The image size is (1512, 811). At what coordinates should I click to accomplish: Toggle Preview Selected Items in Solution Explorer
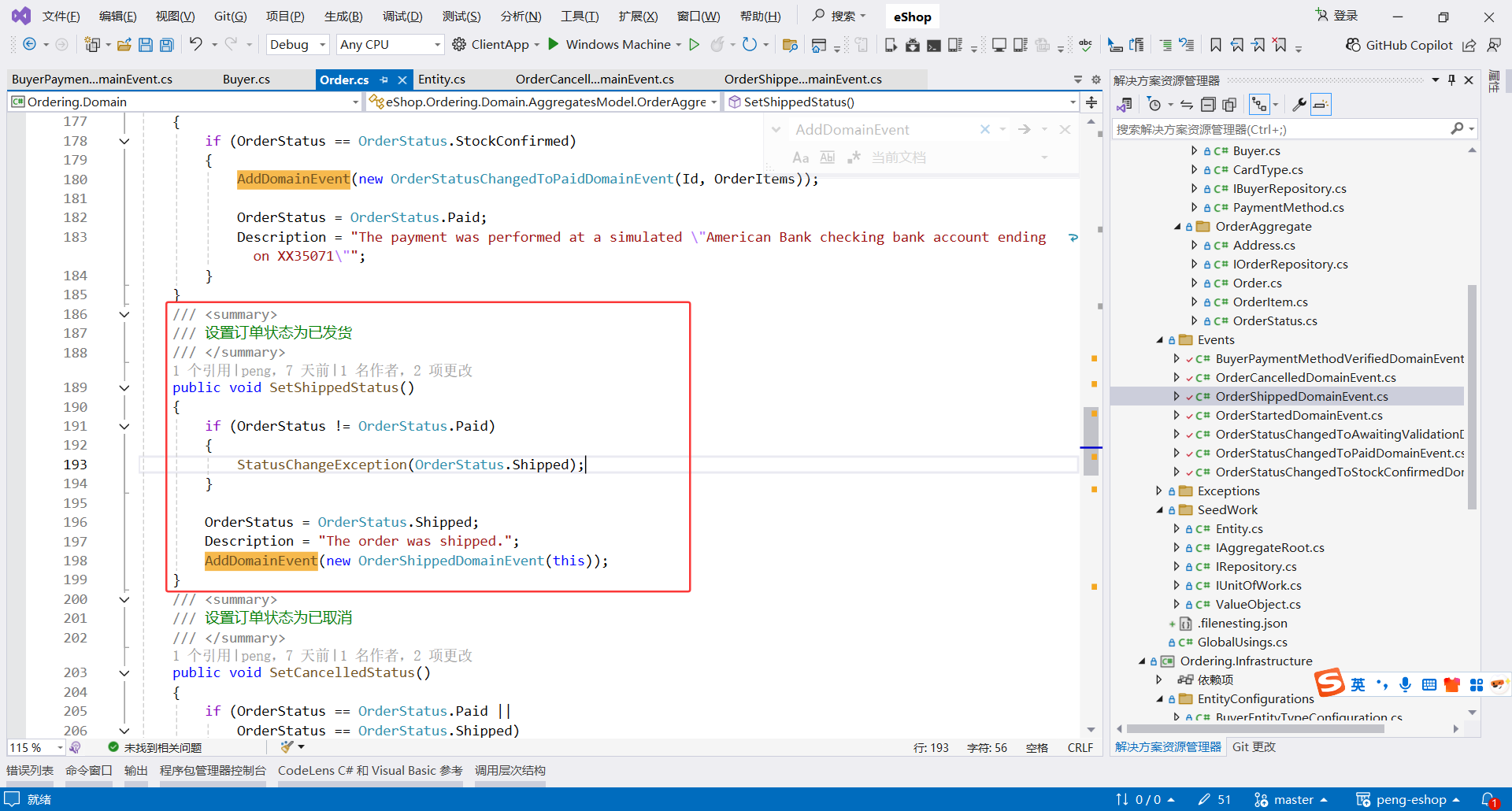click(x=1321, y=104)
